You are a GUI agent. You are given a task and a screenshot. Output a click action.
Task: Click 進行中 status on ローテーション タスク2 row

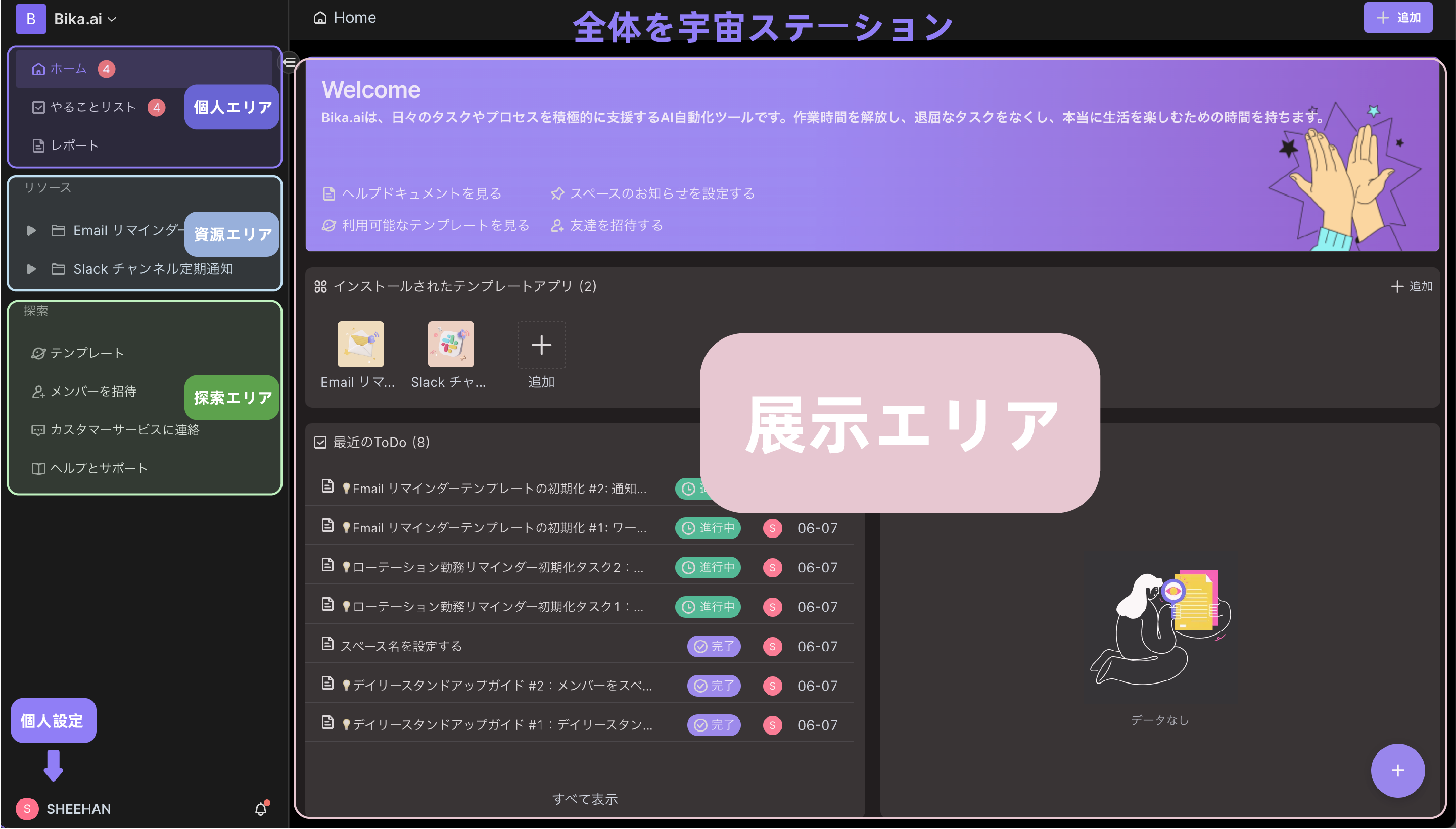pyautogui.click(x=708, y=567)
